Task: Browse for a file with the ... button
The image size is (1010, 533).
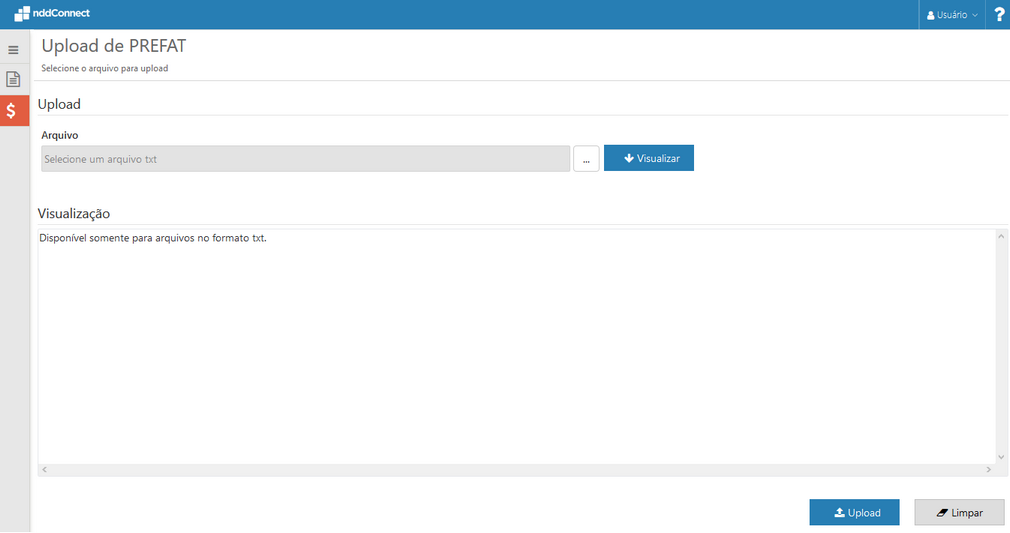Action: (x=586, y=159)
